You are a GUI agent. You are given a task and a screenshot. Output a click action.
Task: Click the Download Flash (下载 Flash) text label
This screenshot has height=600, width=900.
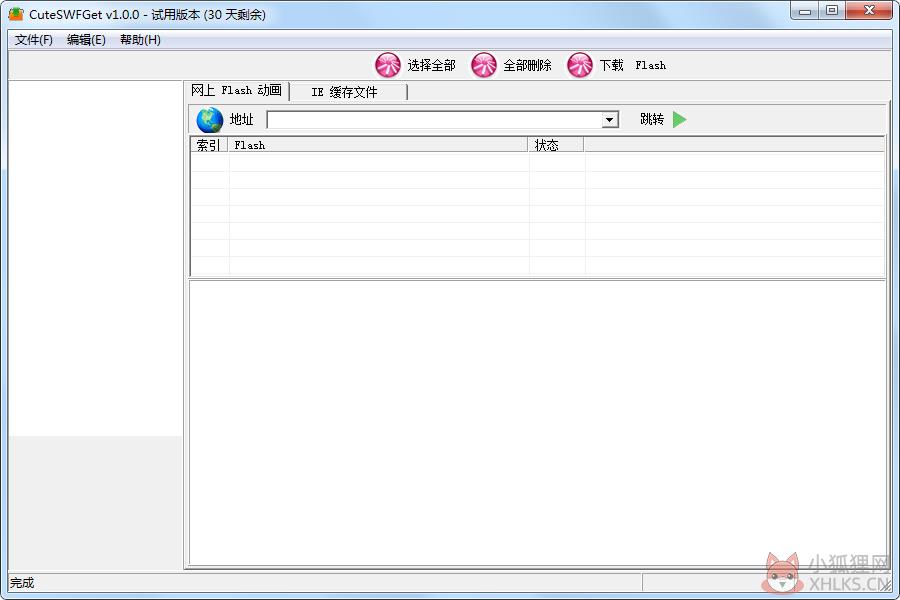pyautogui.click(x=633, y=65)
